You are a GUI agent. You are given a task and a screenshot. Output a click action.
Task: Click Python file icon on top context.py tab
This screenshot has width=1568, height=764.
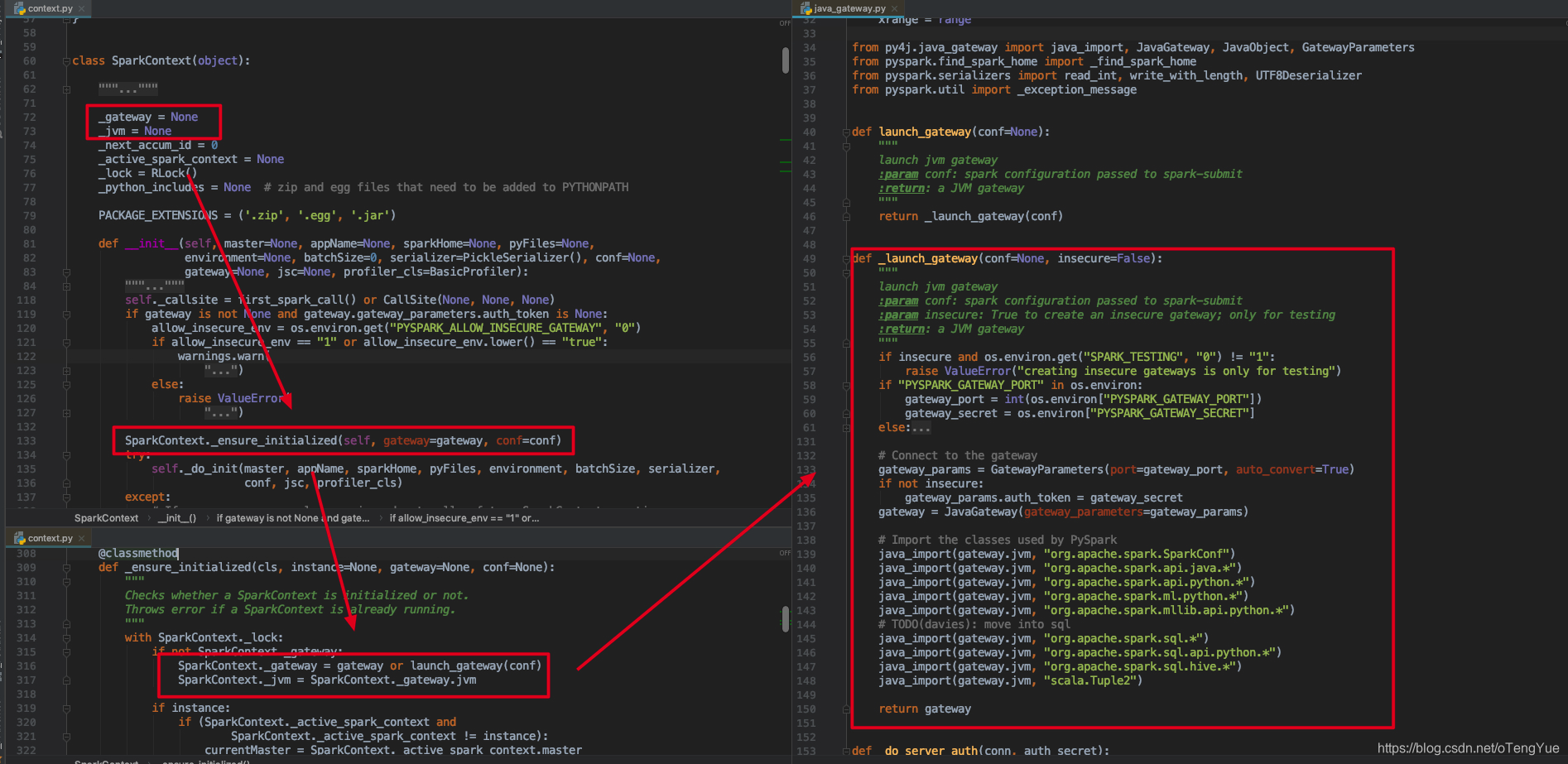(20, 8)
